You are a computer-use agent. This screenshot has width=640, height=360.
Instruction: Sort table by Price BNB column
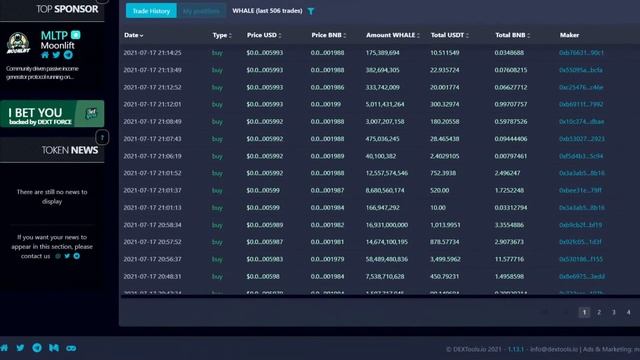[x=329, y=35]
